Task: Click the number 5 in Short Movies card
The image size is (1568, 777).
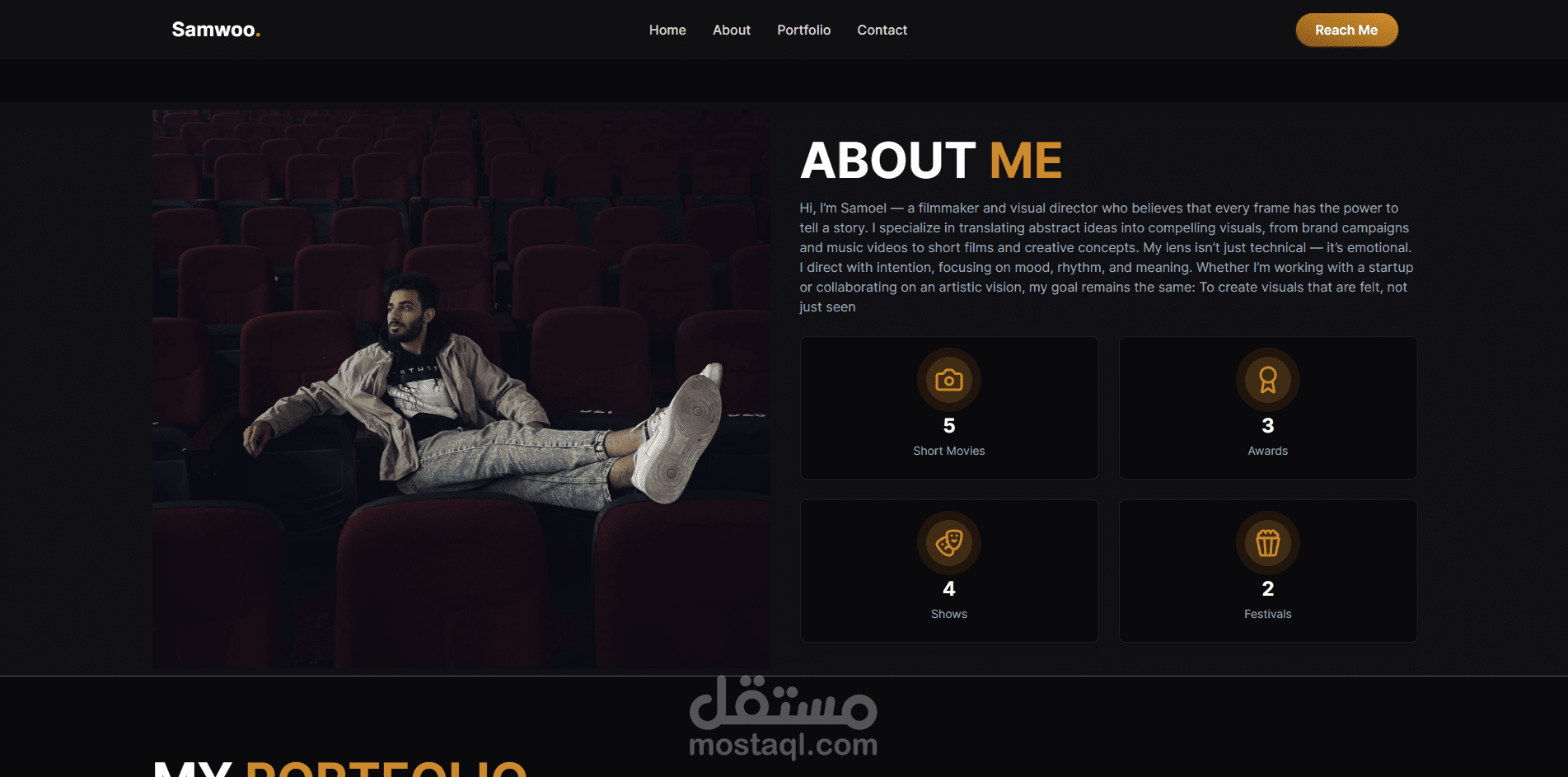Action: coord(949,425)
